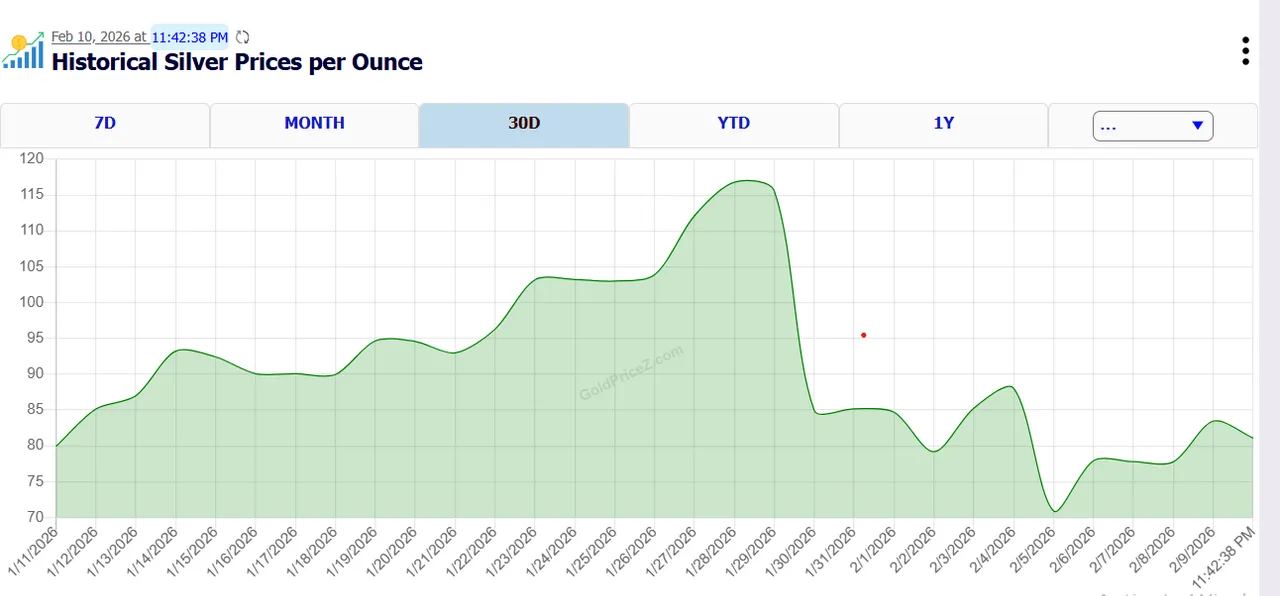This screenshot has width=1280, height=596.
Task: Click the 11:42:38 PM x-axis label
Action: 1224,557
